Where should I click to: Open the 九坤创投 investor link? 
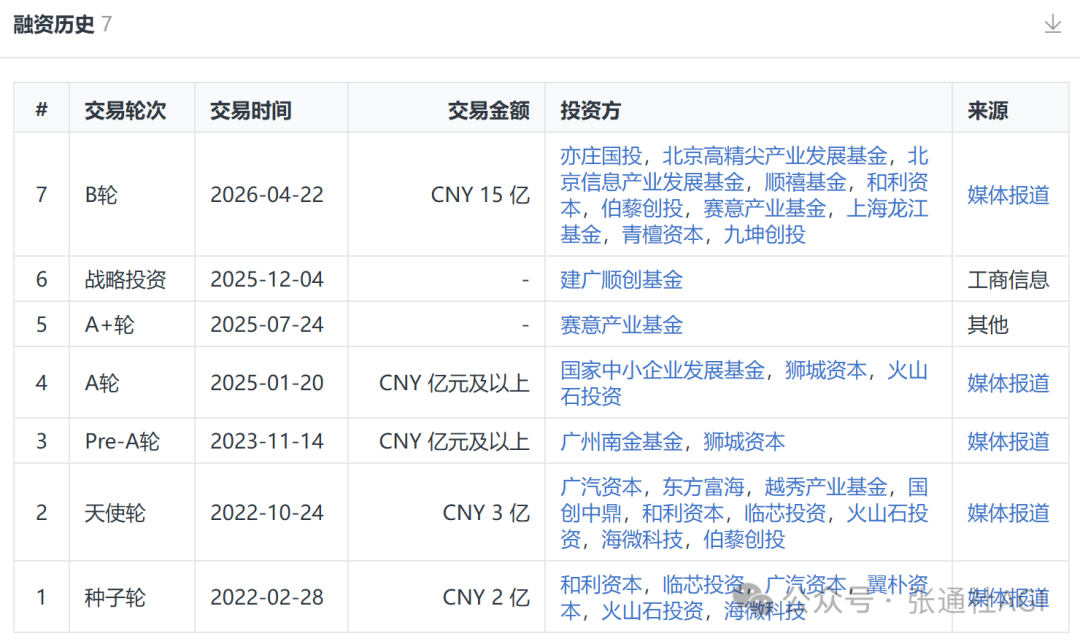coord(764,235)
